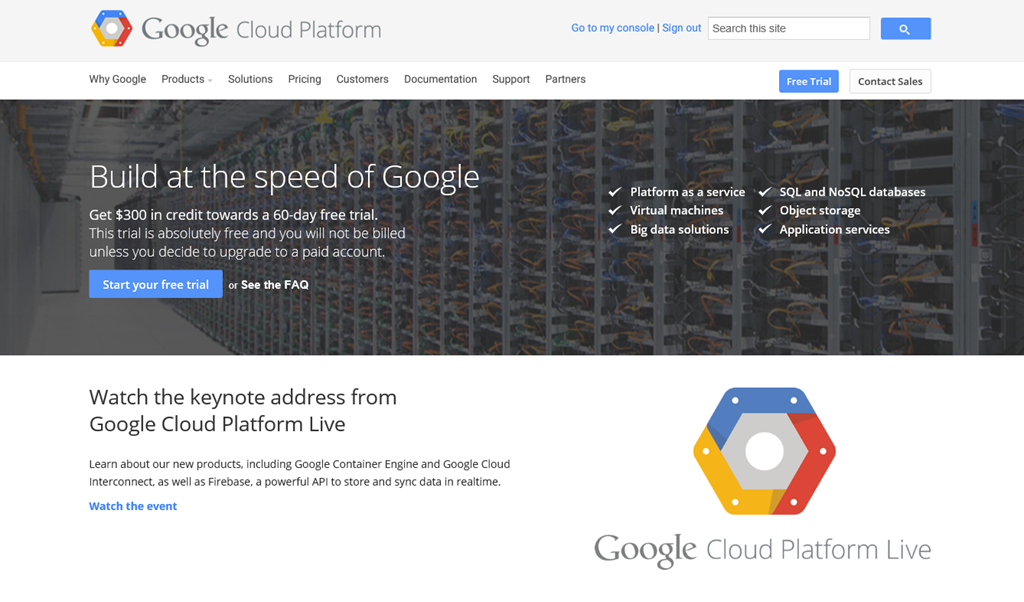Open the Partners page

(566, 79)
